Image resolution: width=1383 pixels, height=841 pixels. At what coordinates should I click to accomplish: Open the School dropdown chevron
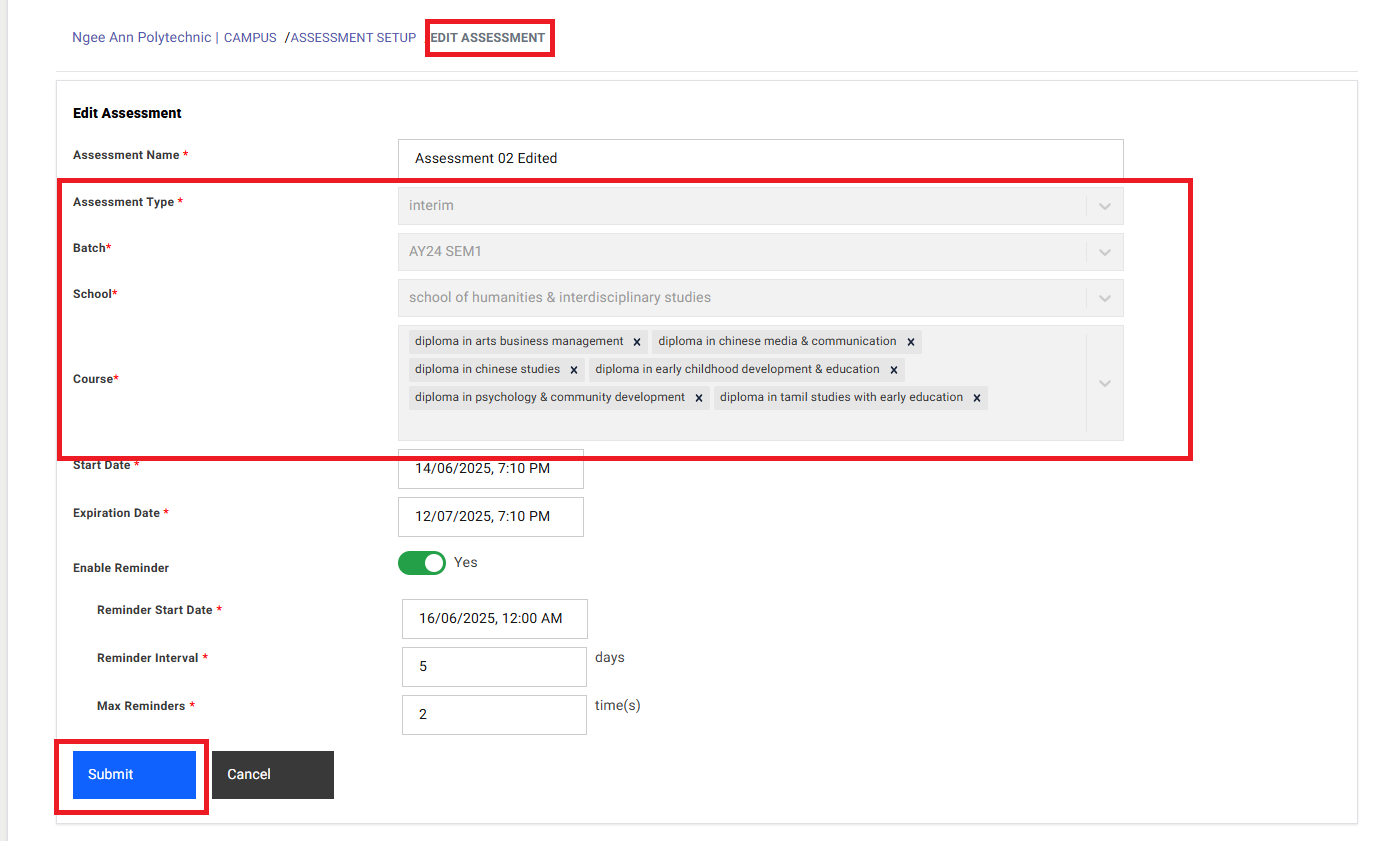pos(1104,298)
